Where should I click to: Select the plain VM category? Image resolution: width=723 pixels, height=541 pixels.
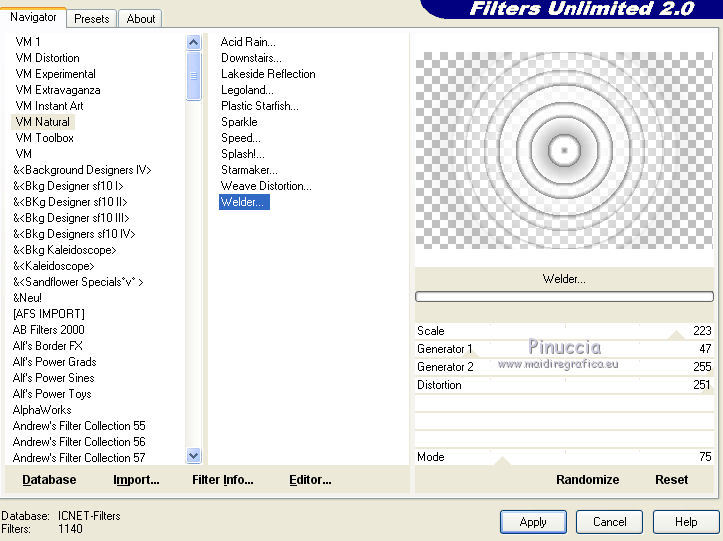24,154
